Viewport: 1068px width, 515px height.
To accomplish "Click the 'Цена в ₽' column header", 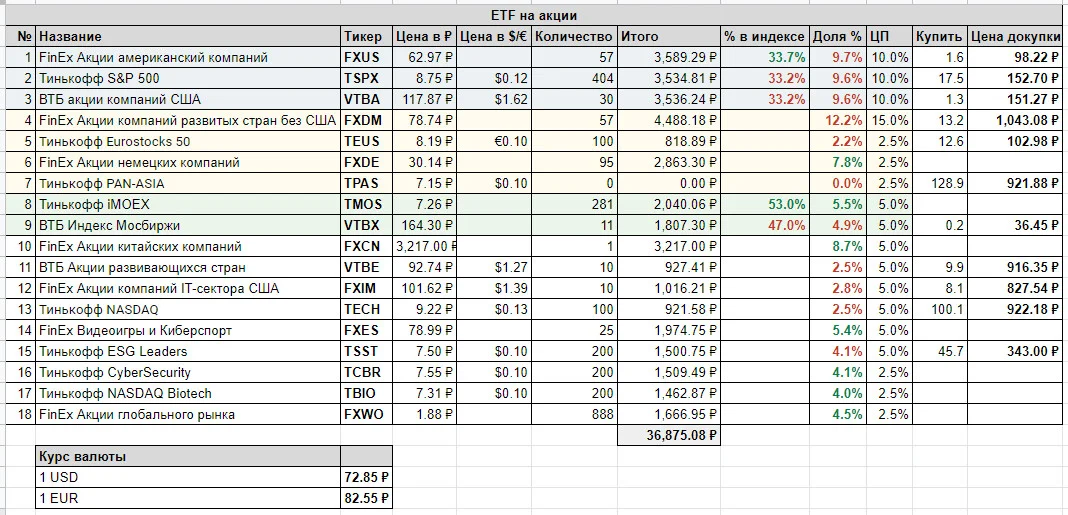I will point(424,37).
